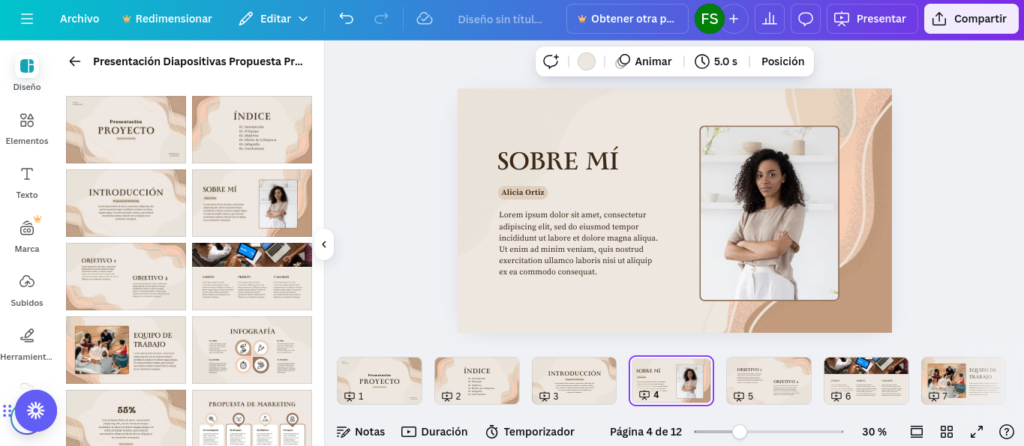Add a collaborator with the plus icon

(733, 19)
